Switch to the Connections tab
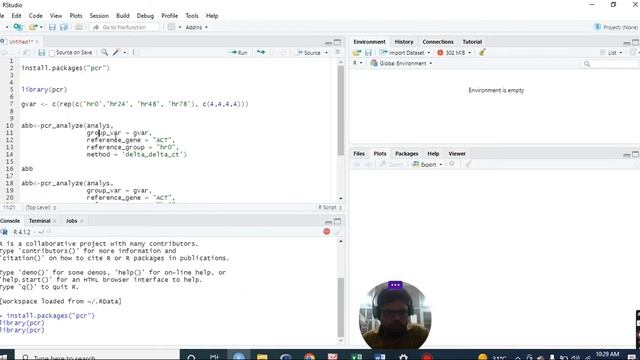This screenshot has height=360, width=640. pos(438,42)
